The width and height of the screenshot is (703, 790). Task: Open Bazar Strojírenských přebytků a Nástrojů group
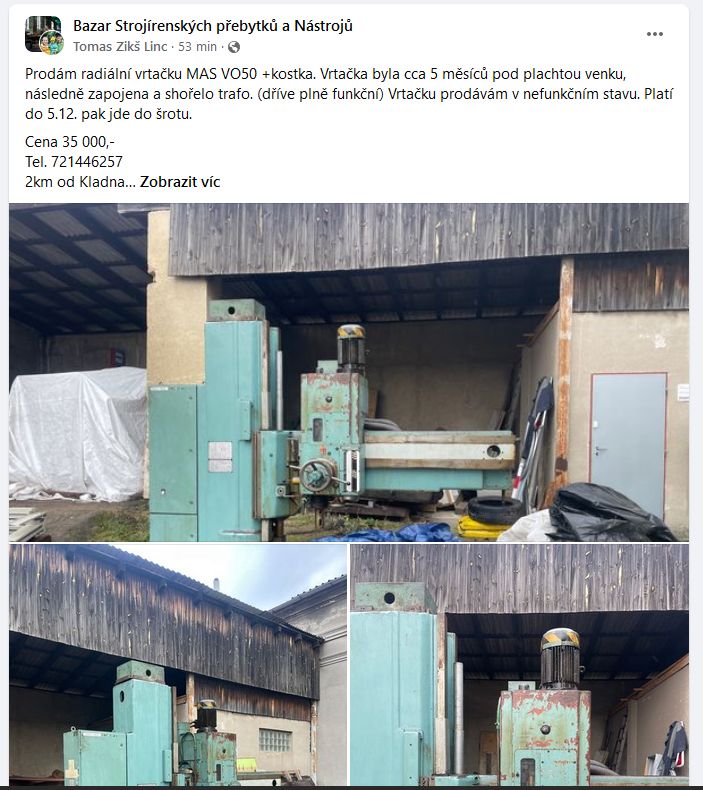(x=213, y=26)
